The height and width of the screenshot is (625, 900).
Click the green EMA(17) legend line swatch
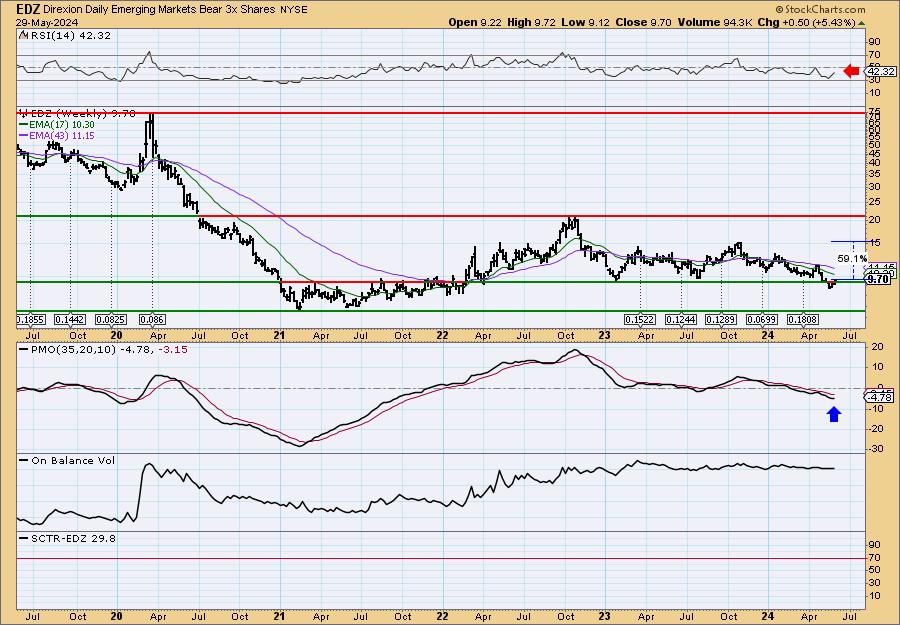[25, 125]
